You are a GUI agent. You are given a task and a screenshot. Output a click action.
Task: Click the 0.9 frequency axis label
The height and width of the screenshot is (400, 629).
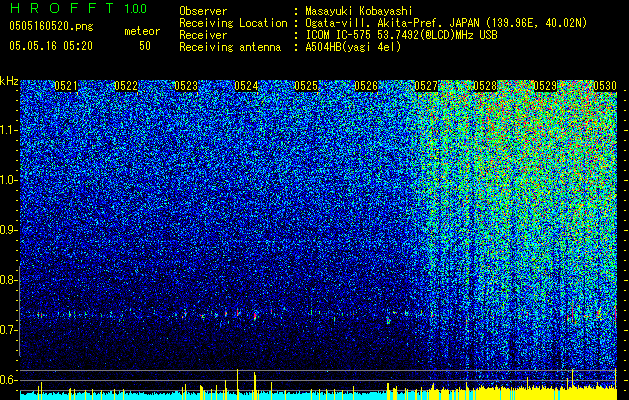coord(8,230)
